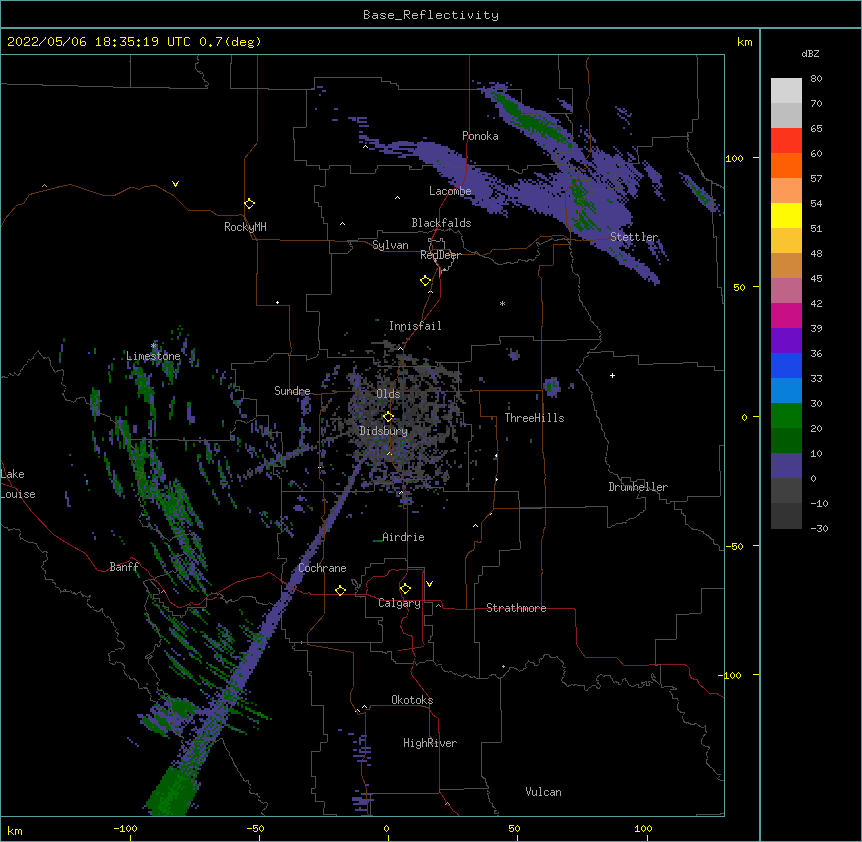
Task: Select the blue swatch between 36 and 33
Action: tap(786, 365)
